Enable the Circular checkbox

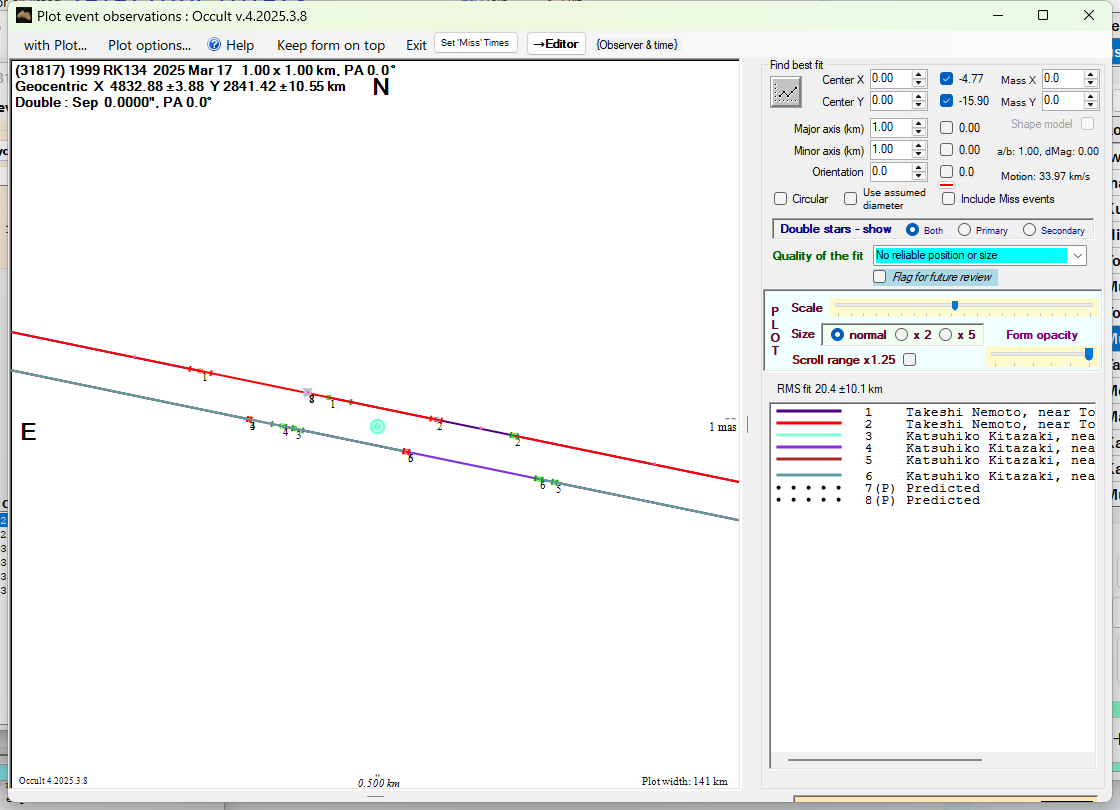tap(781, 199)
